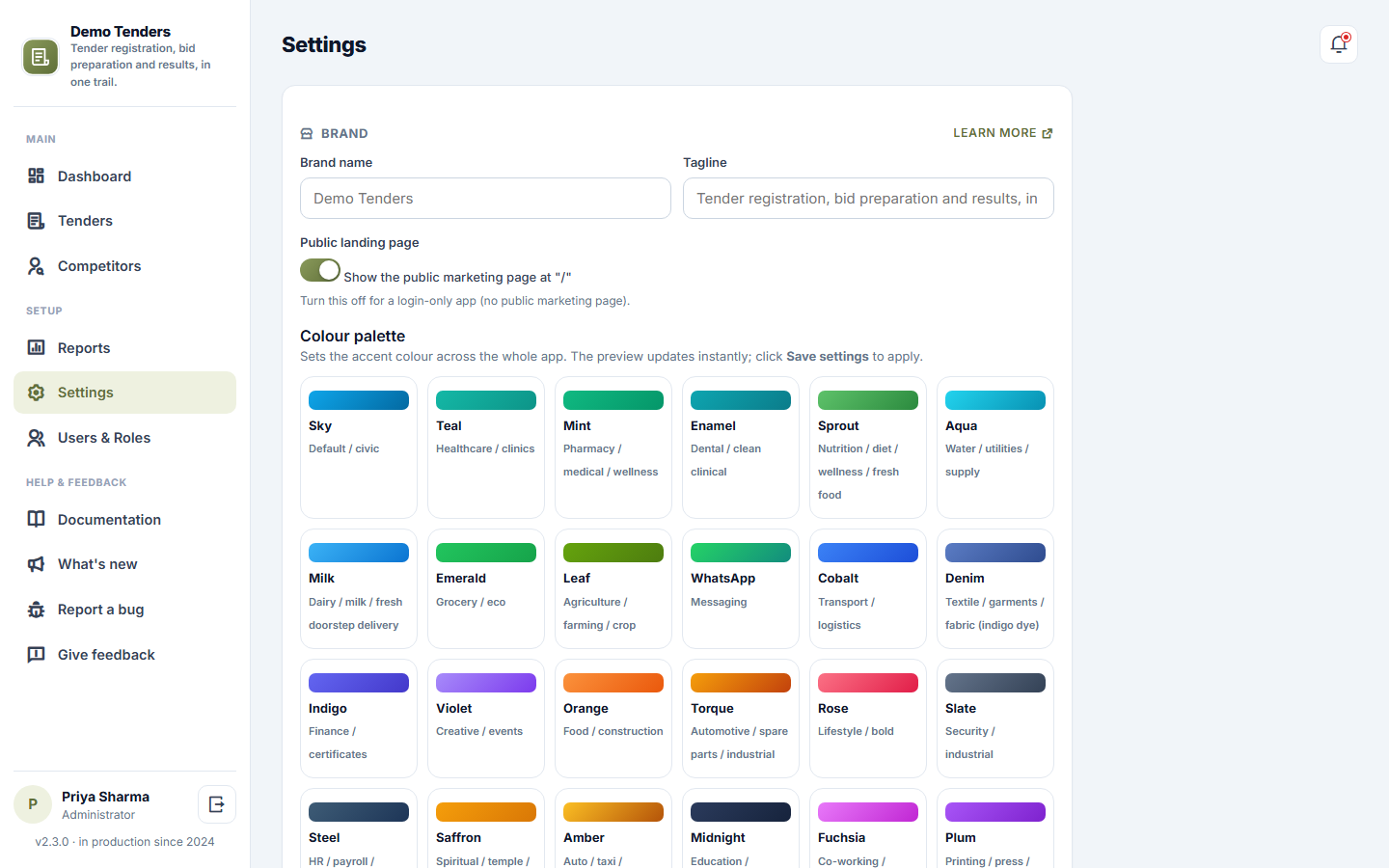The width and height of the screenshot is (1389, 868).
Task: Choose the Sprout colour palette
Action: point(868,448)
